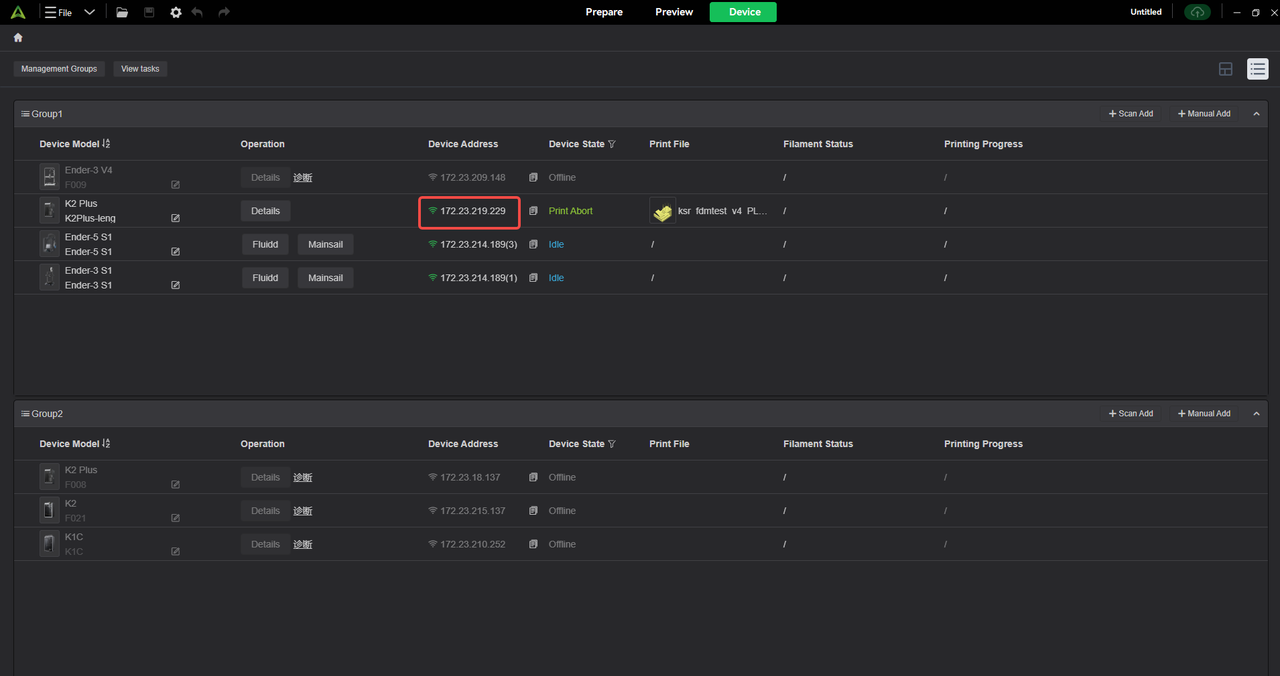This screenshot has height=676, width=1280.
Task: Open Mainsail for Ender-3 S1
Action: 326,278
